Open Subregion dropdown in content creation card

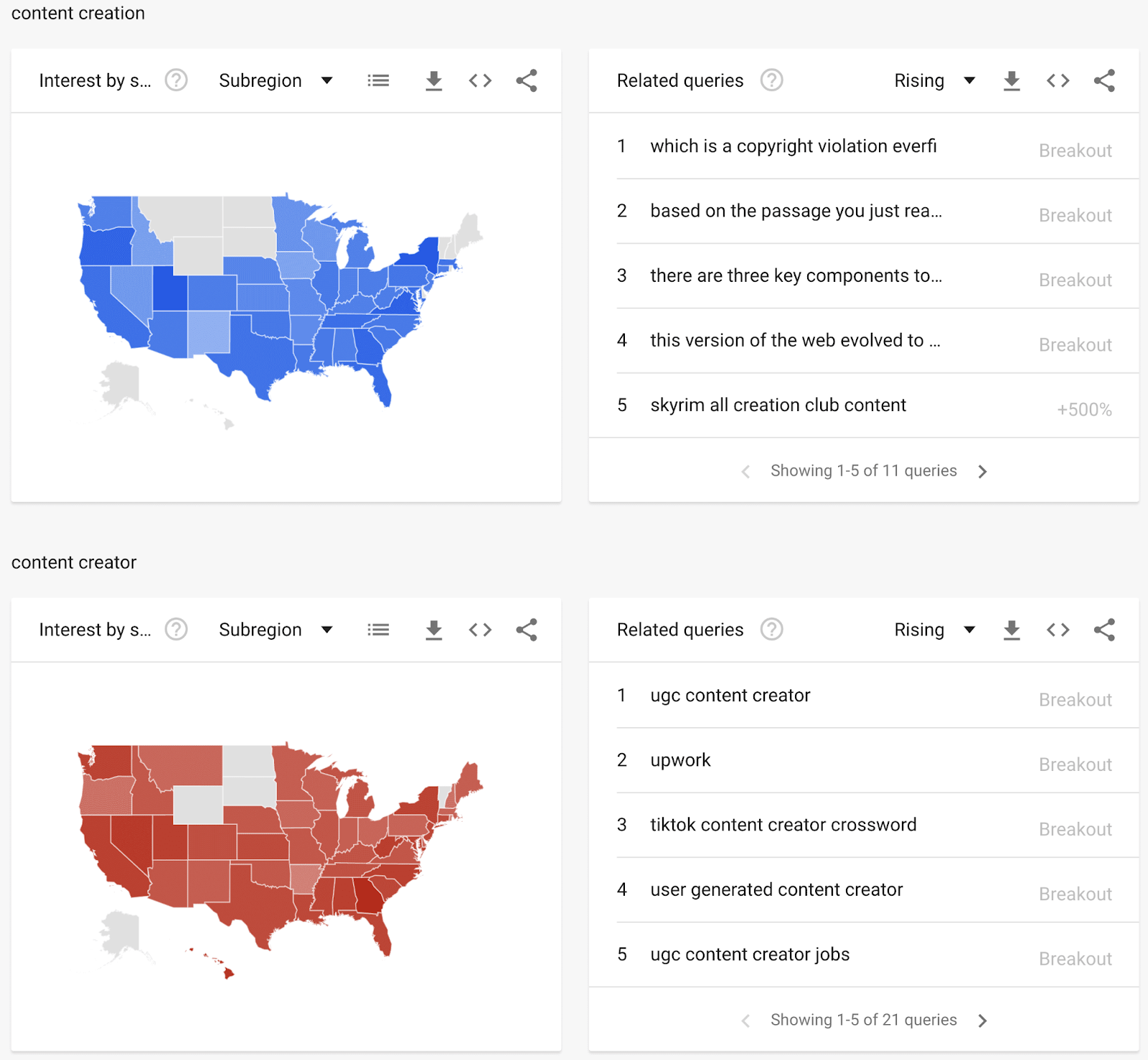coord(276,81)
